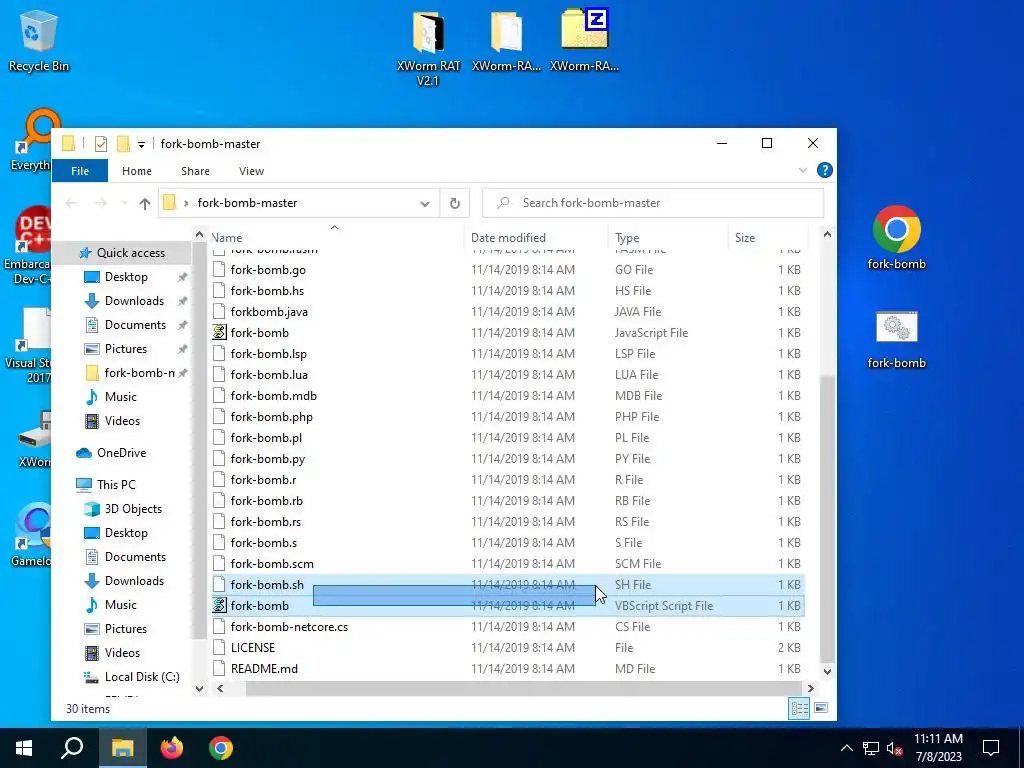Screen dimensions: 1024x768
Task: Select fork-bomb.py file
Action: (x=507, y=458)
